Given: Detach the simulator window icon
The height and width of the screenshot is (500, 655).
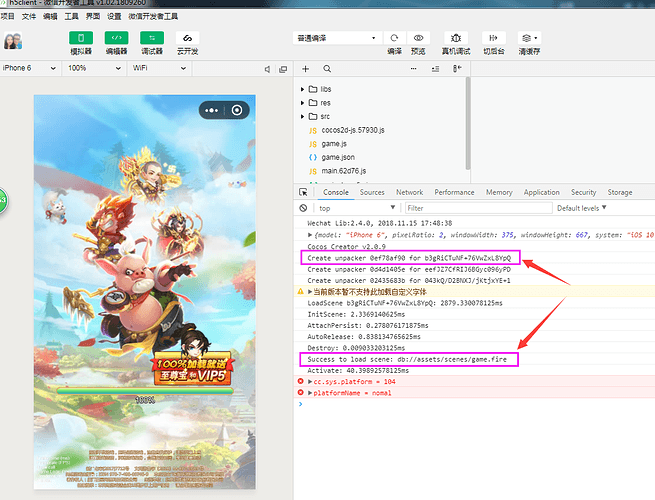Looking at the screenshot, I should click(283, 69).
